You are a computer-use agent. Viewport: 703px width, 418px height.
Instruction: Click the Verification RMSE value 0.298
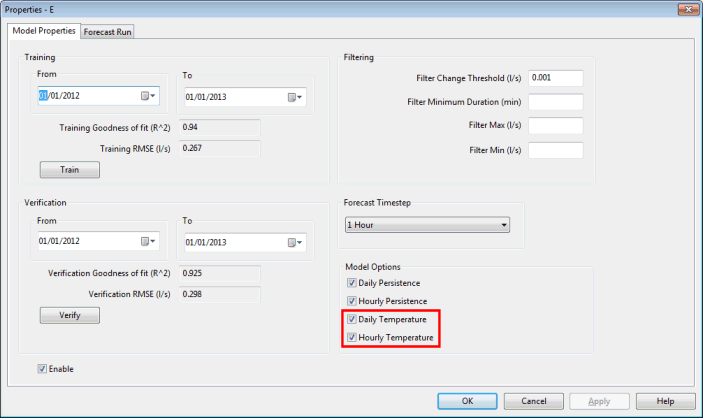pyautogui.click(x=220, y=295)
